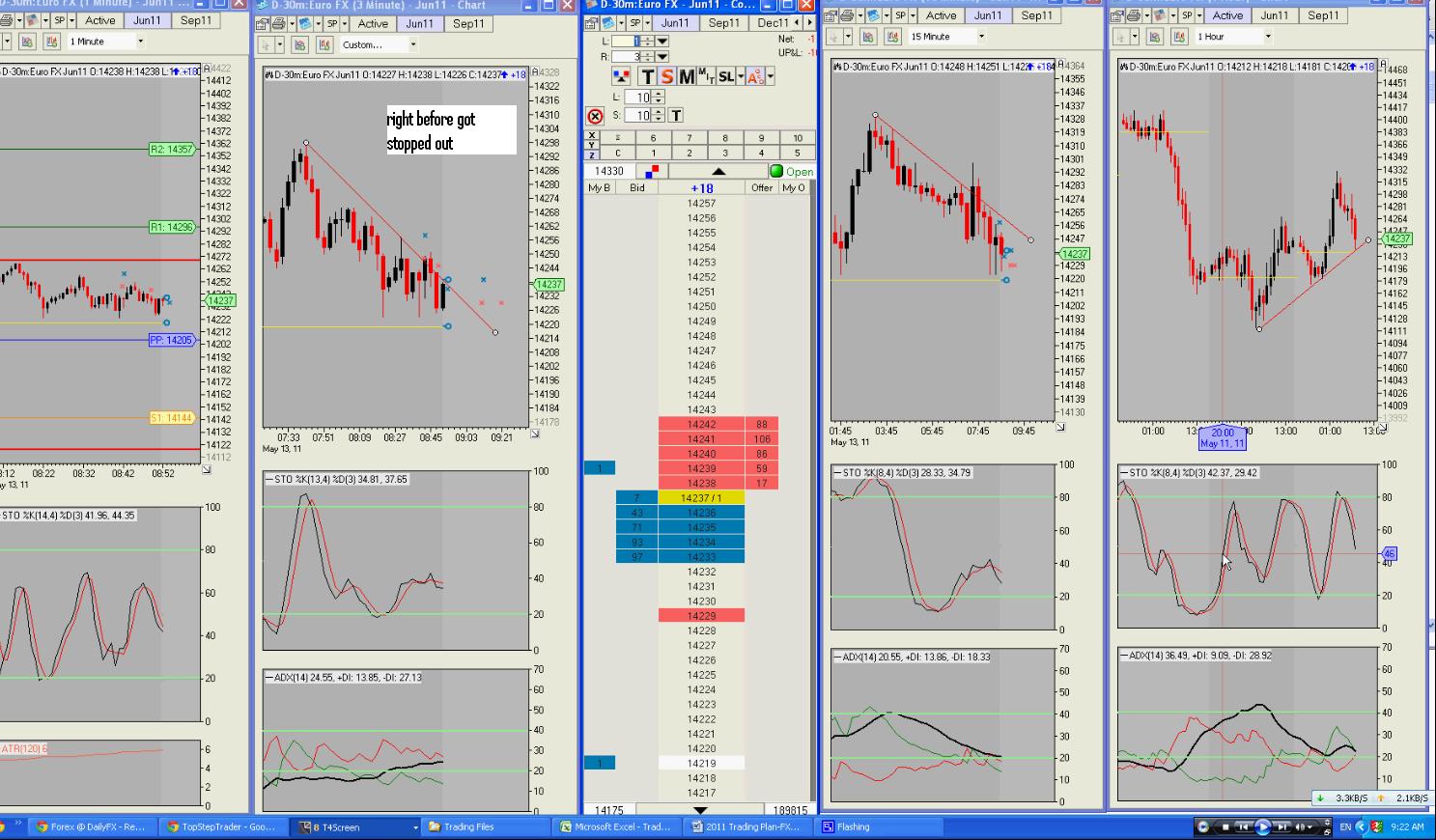Click the keypad number 10 button in the DOM
The image size is (1436, 840).
[798, 138]
